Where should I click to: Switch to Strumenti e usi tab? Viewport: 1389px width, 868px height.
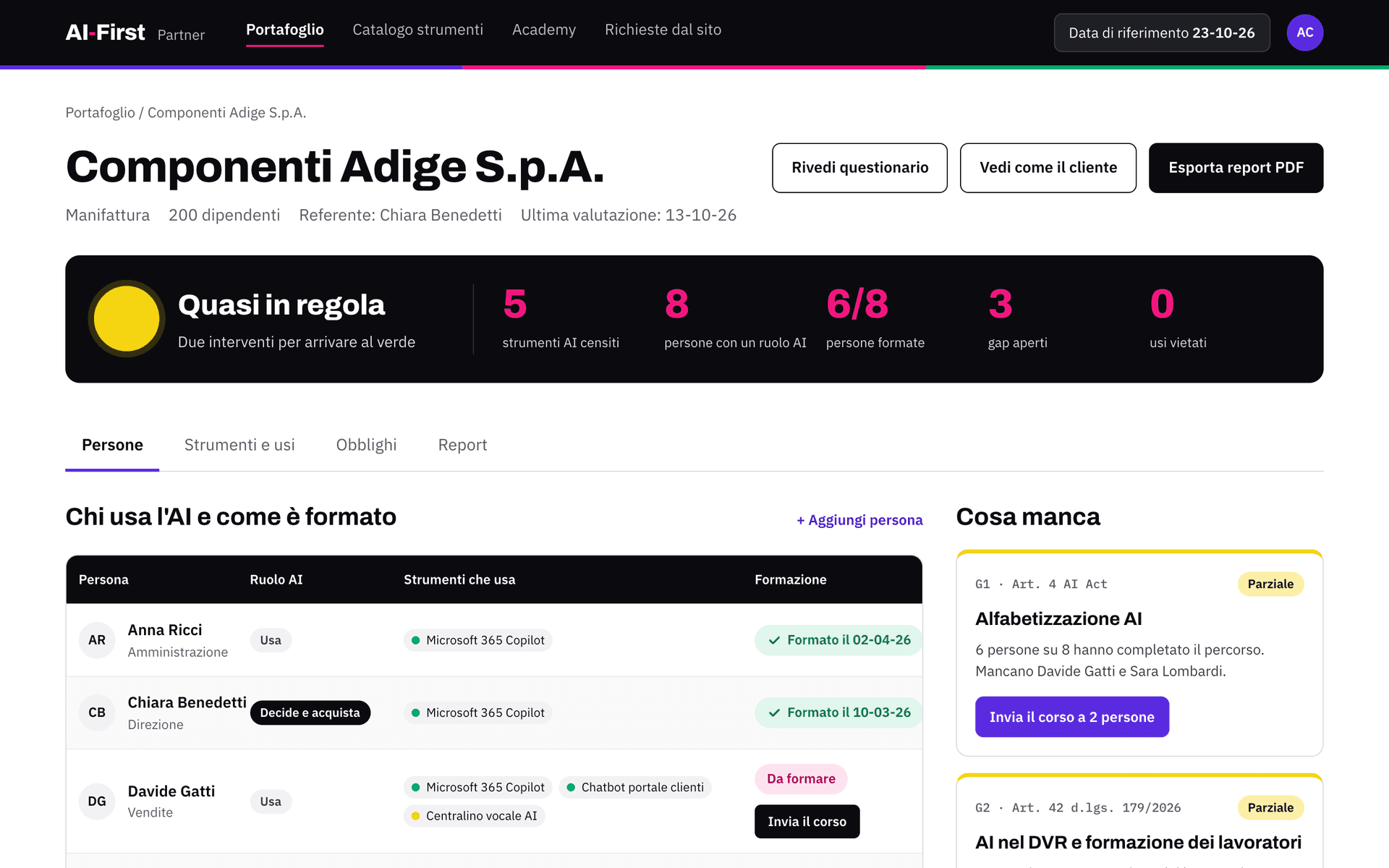239,445
